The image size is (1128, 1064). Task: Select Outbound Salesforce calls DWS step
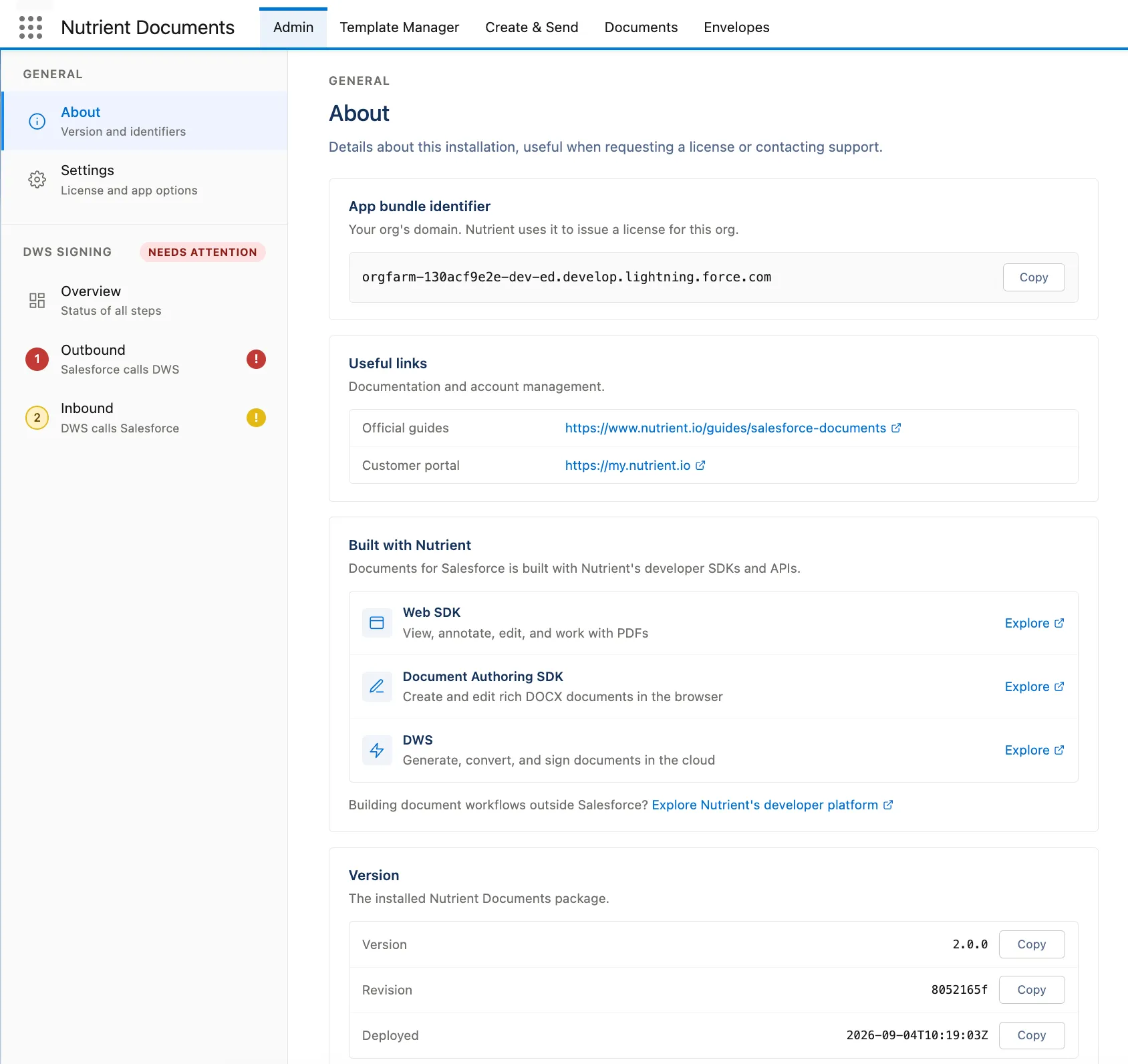[x=145, y=359]
